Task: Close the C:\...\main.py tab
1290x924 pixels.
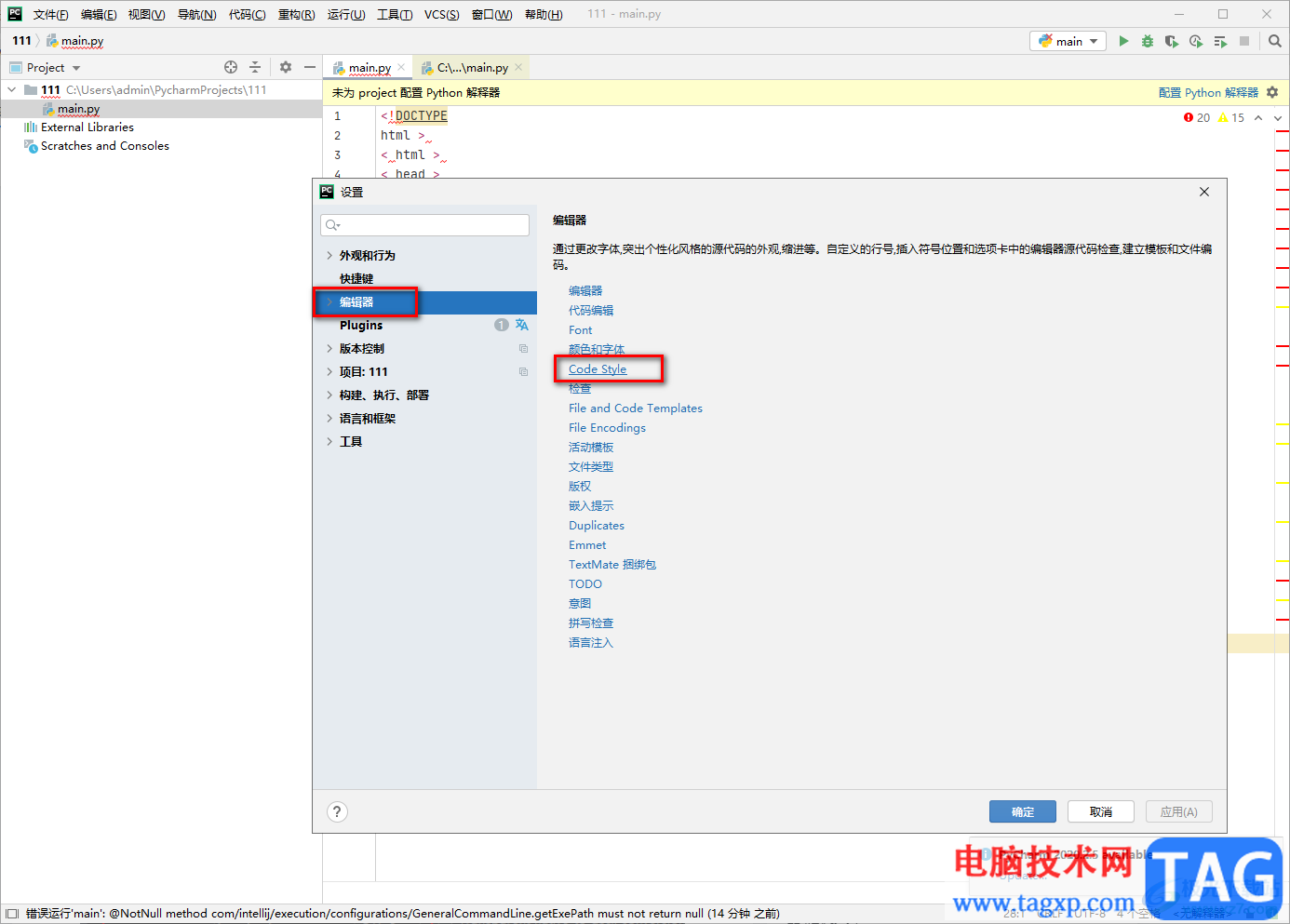Action: point(518,67)
